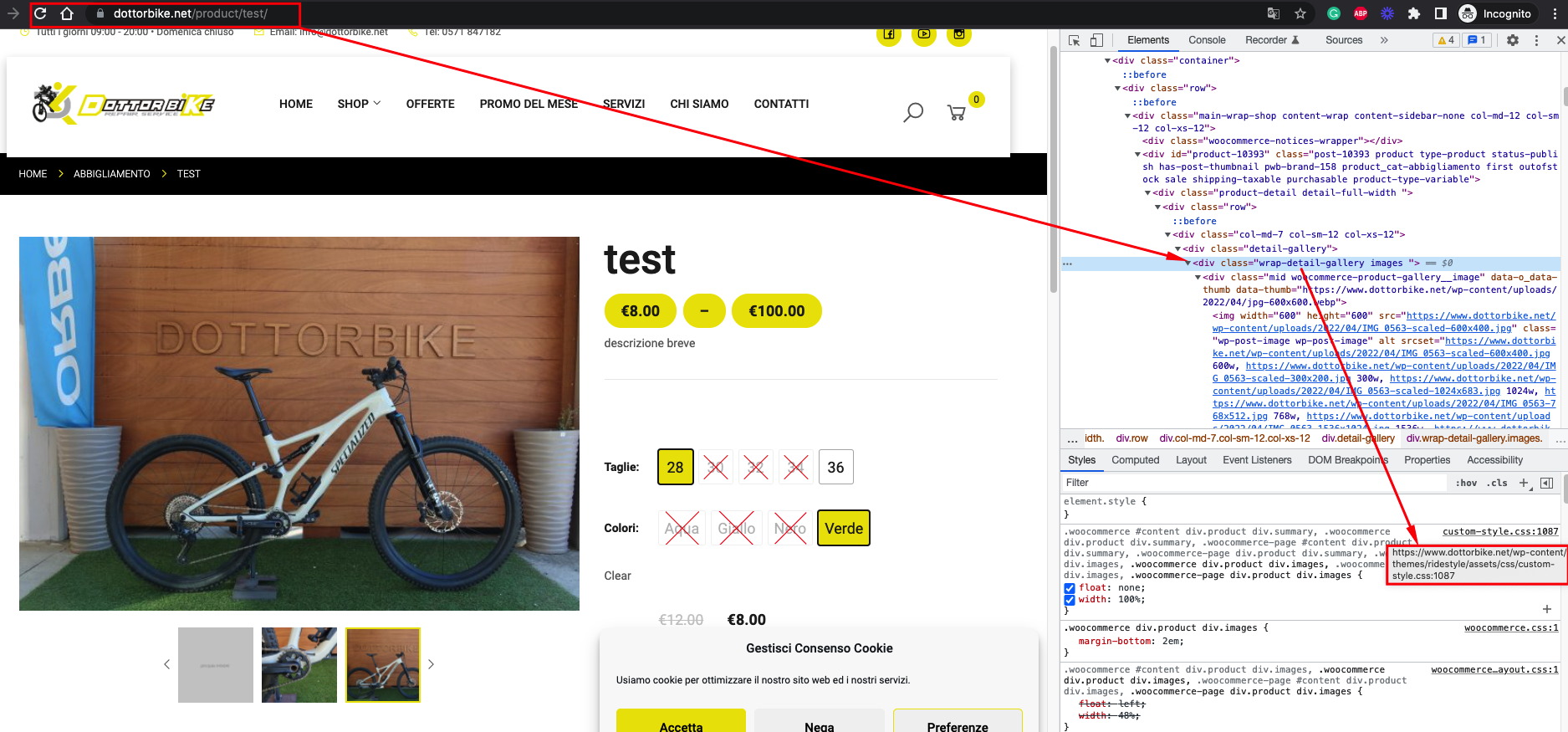
Task: Open woocommerce.css:1 source link
Action: [x=1511, y=627]
